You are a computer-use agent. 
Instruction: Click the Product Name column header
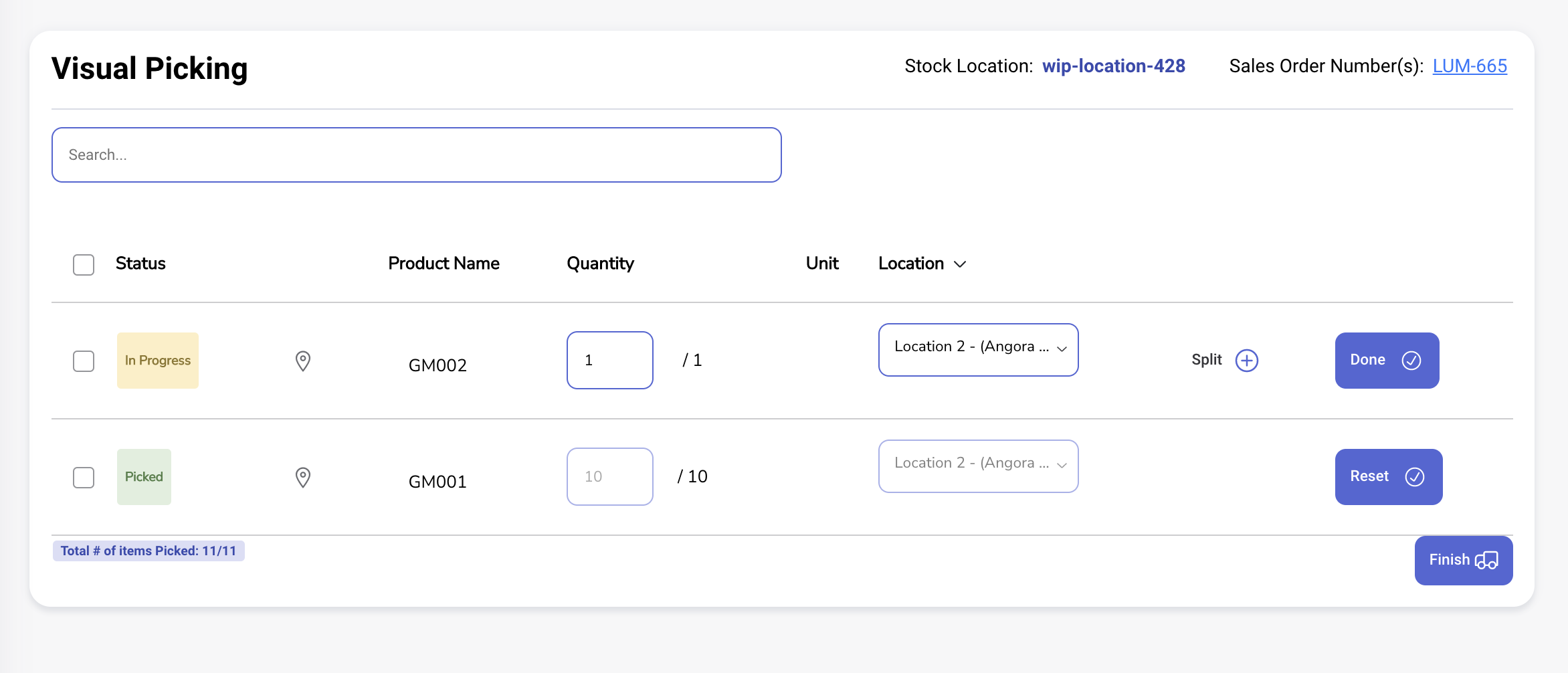(x=444, y=264)
